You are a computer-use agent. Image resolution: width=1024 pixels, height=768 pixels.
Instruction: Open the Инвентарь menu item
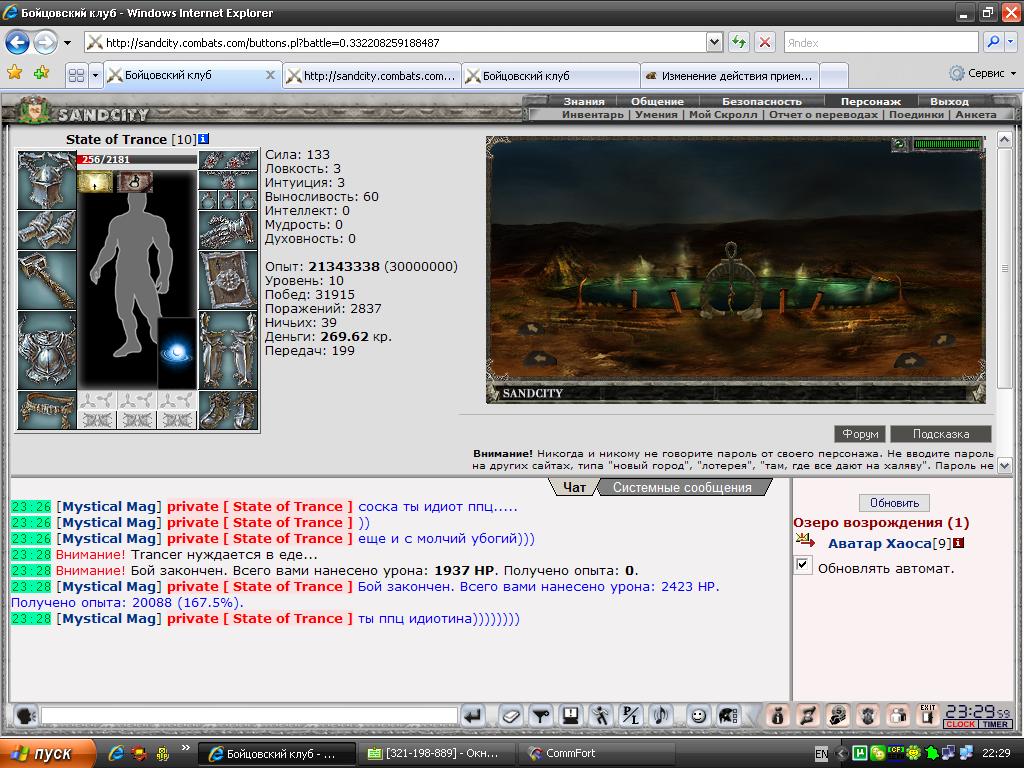click(592, 114)
